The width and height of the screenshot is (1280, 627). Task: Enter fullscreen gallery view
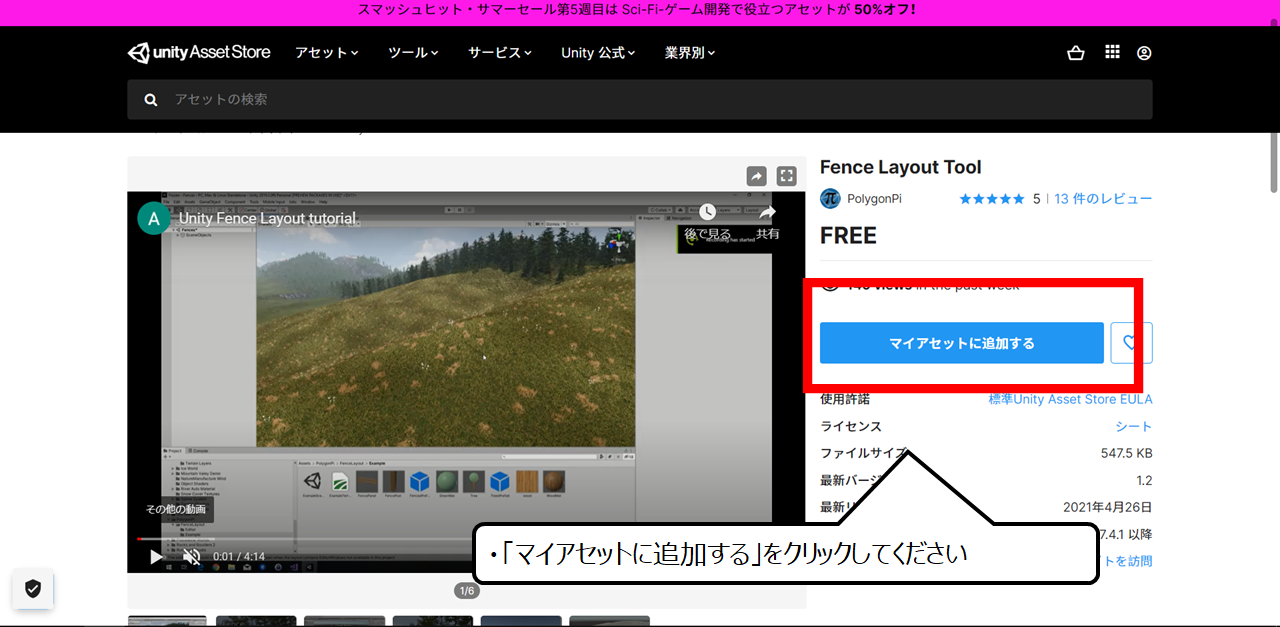point(787,176)
